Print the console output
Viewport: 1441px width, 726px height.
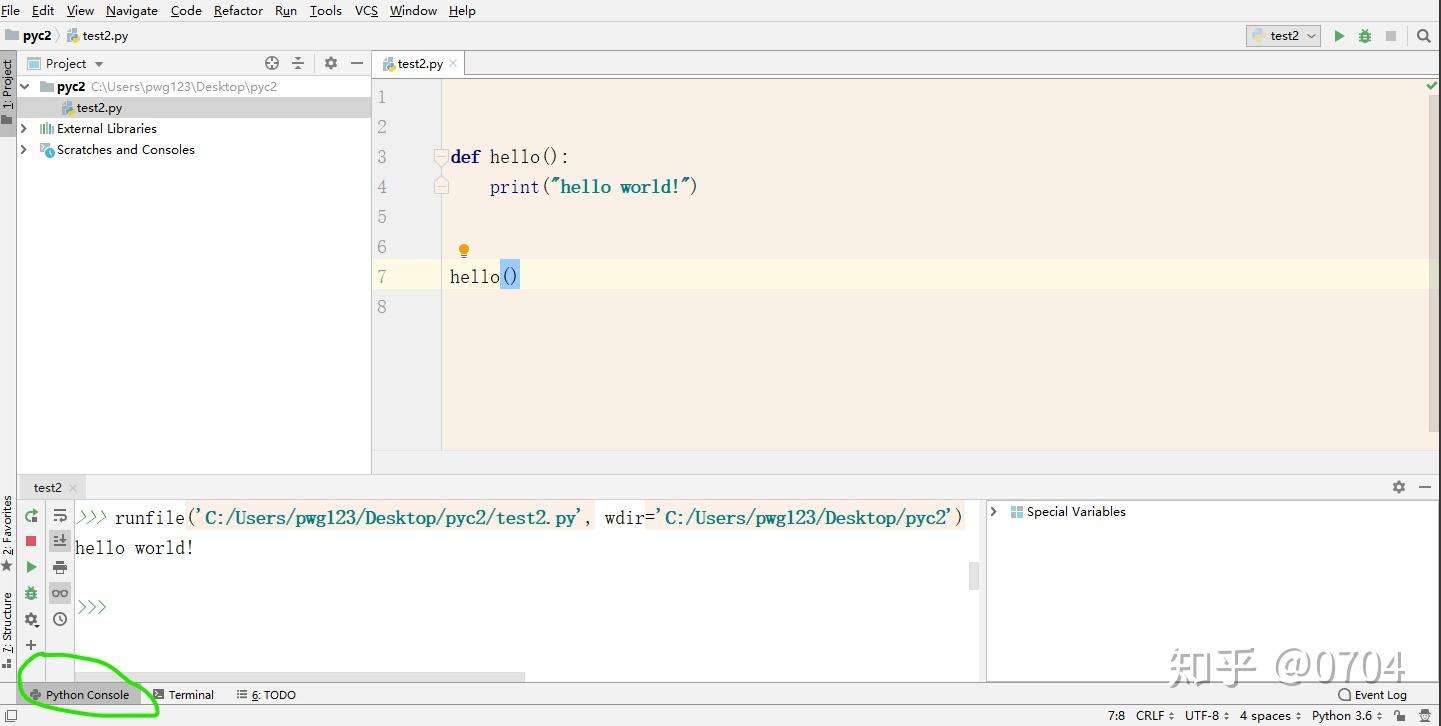pos(60,567)
